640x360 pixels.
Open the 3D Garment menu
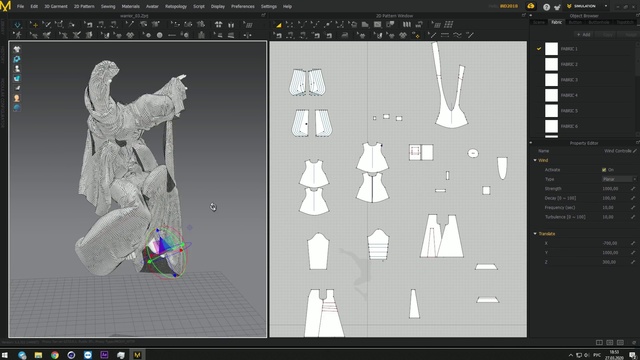coord(56,7)
